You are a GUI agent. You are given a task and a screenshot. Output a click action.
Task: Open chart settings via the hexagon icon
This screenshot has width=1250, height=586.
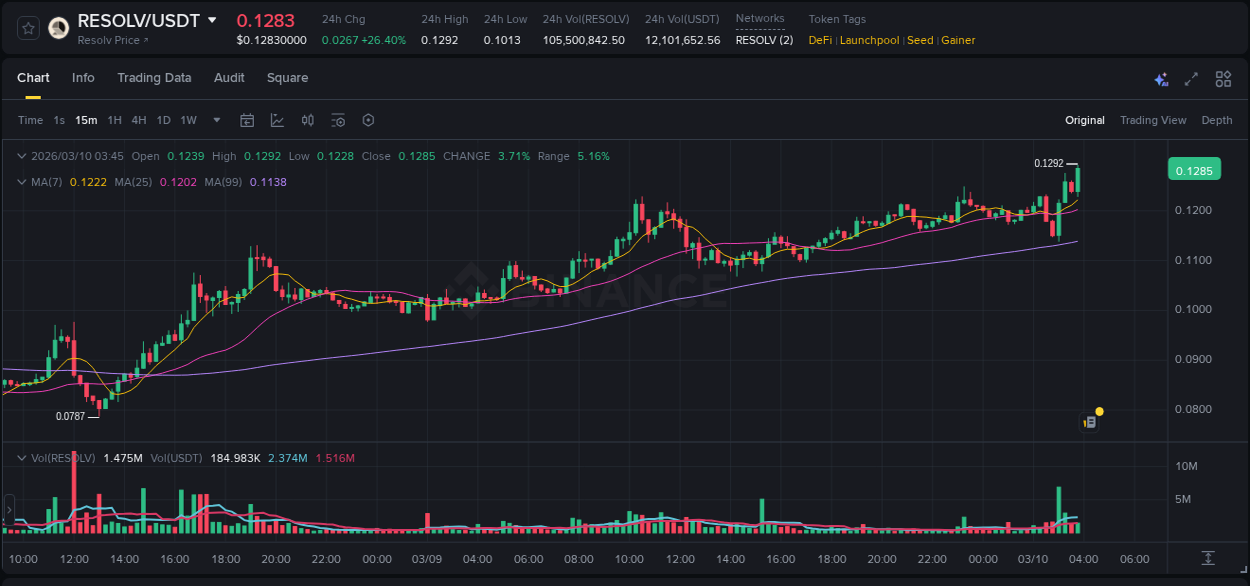(368, 120)
